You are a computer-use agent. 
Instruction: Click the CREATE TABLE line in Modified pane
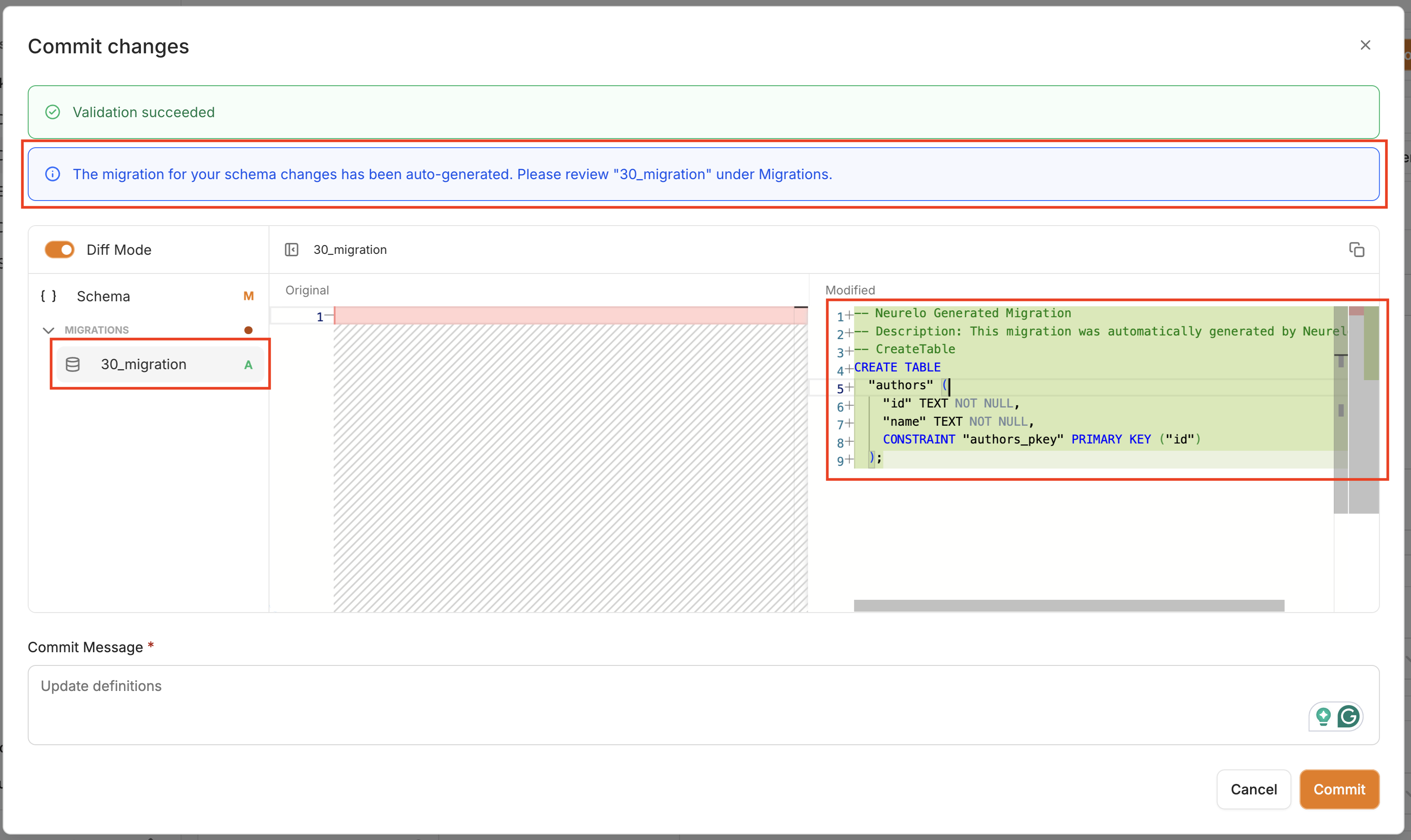click(897, 367)
